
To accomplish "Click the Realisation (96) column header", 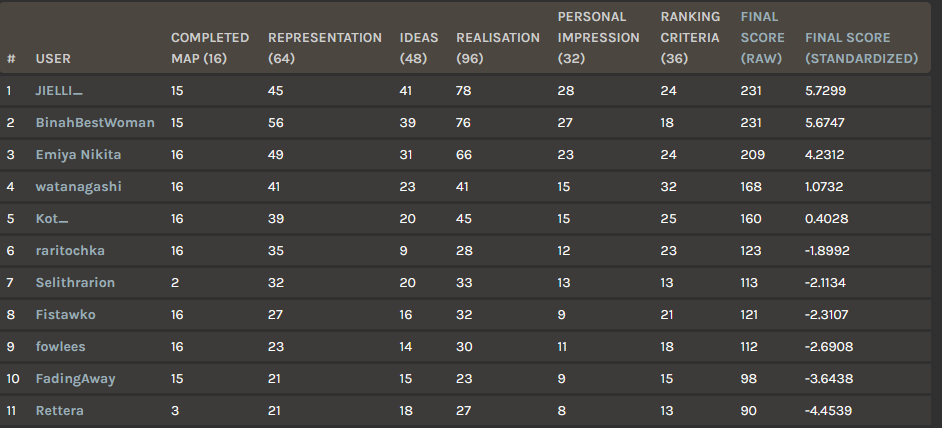I will 497,48.
